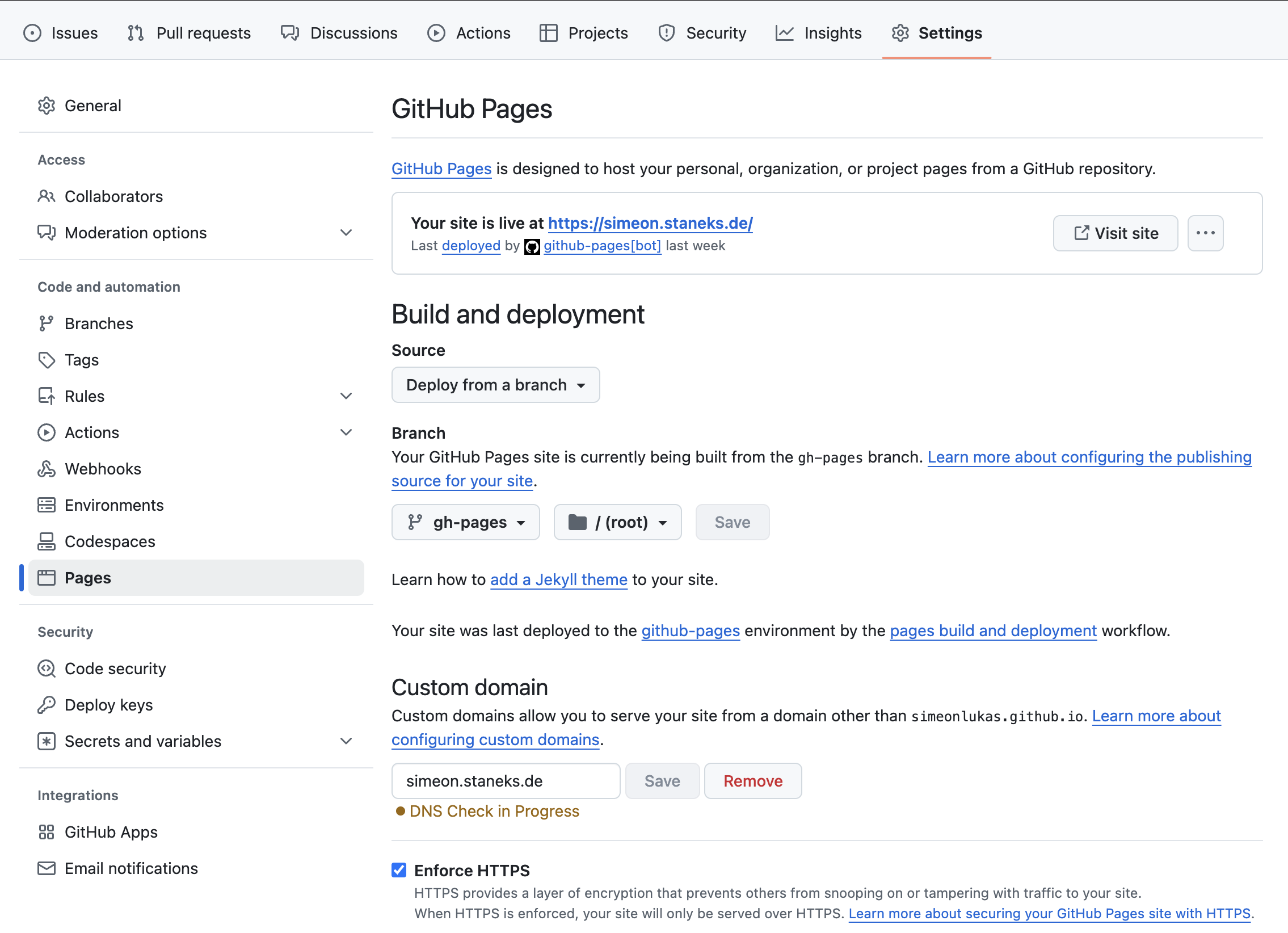Click the Codespaces icon in the sidebar
1288x933 pixels.
(x=47, y=541)
